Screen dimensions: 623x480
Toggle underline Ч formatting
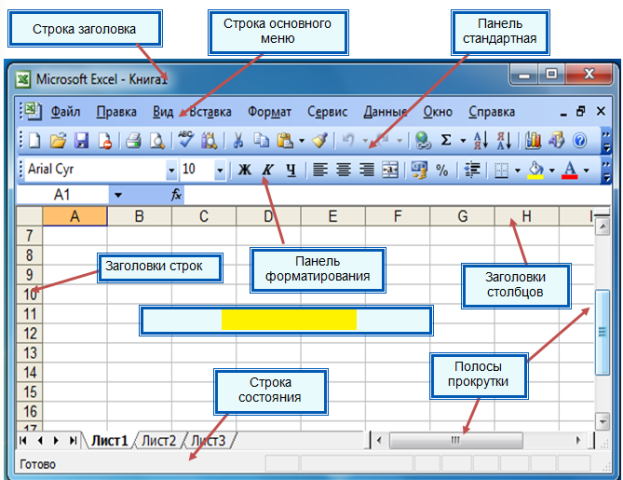(x=291, y=170)
